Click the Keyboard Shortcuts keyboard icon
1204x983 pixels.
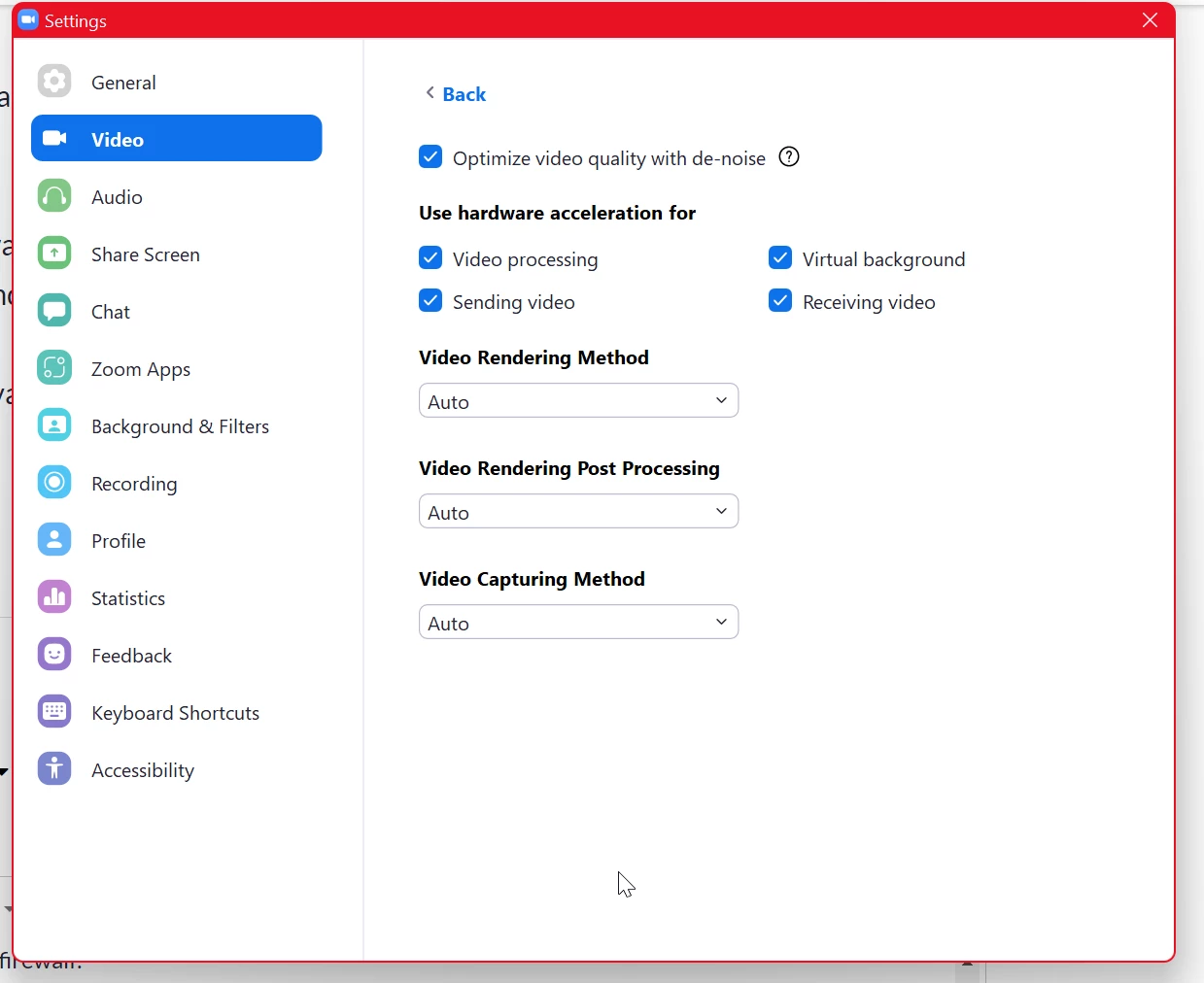[x=54, y=711]
